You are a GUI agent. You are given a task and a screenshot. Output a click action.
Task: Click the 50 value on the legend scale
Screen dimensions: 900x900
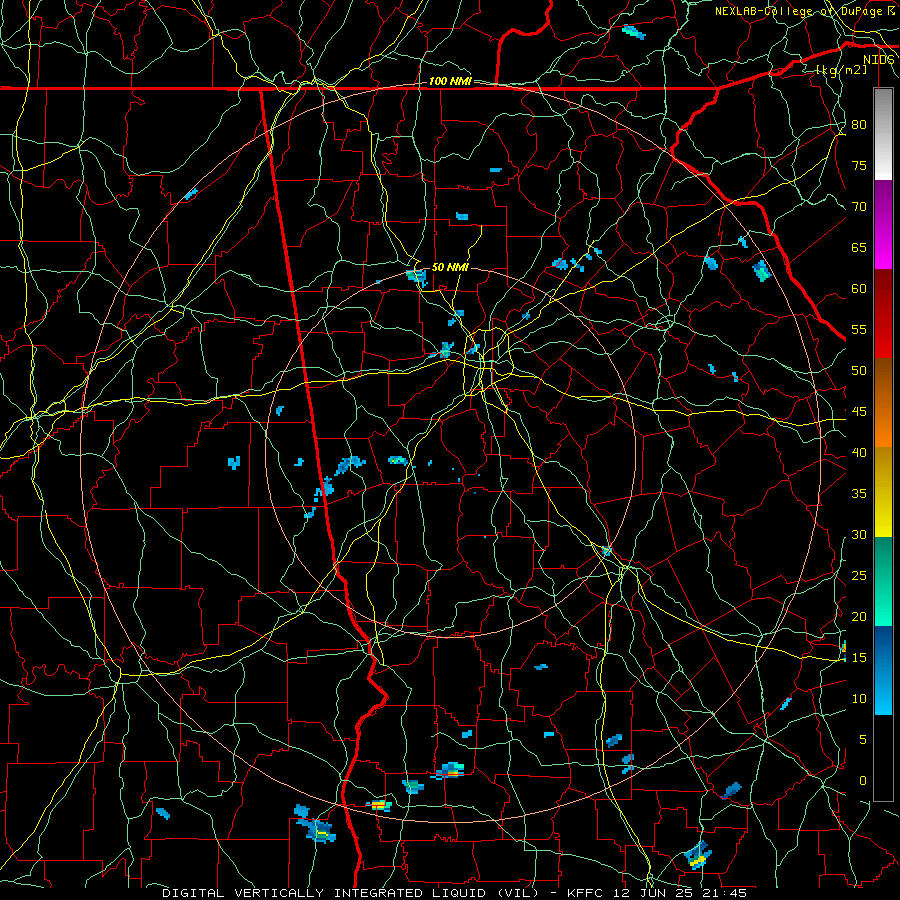(x=859, y=371)
